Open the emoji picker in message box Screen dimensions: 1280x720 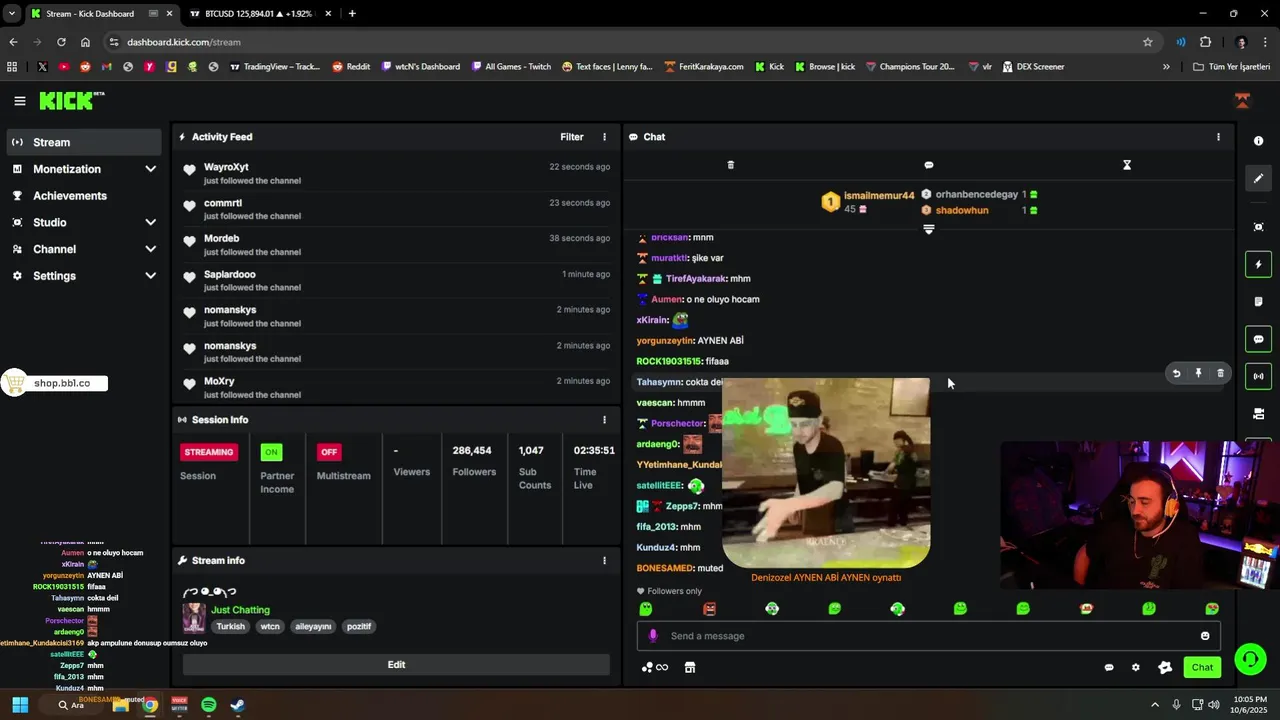coord(1205,636)
